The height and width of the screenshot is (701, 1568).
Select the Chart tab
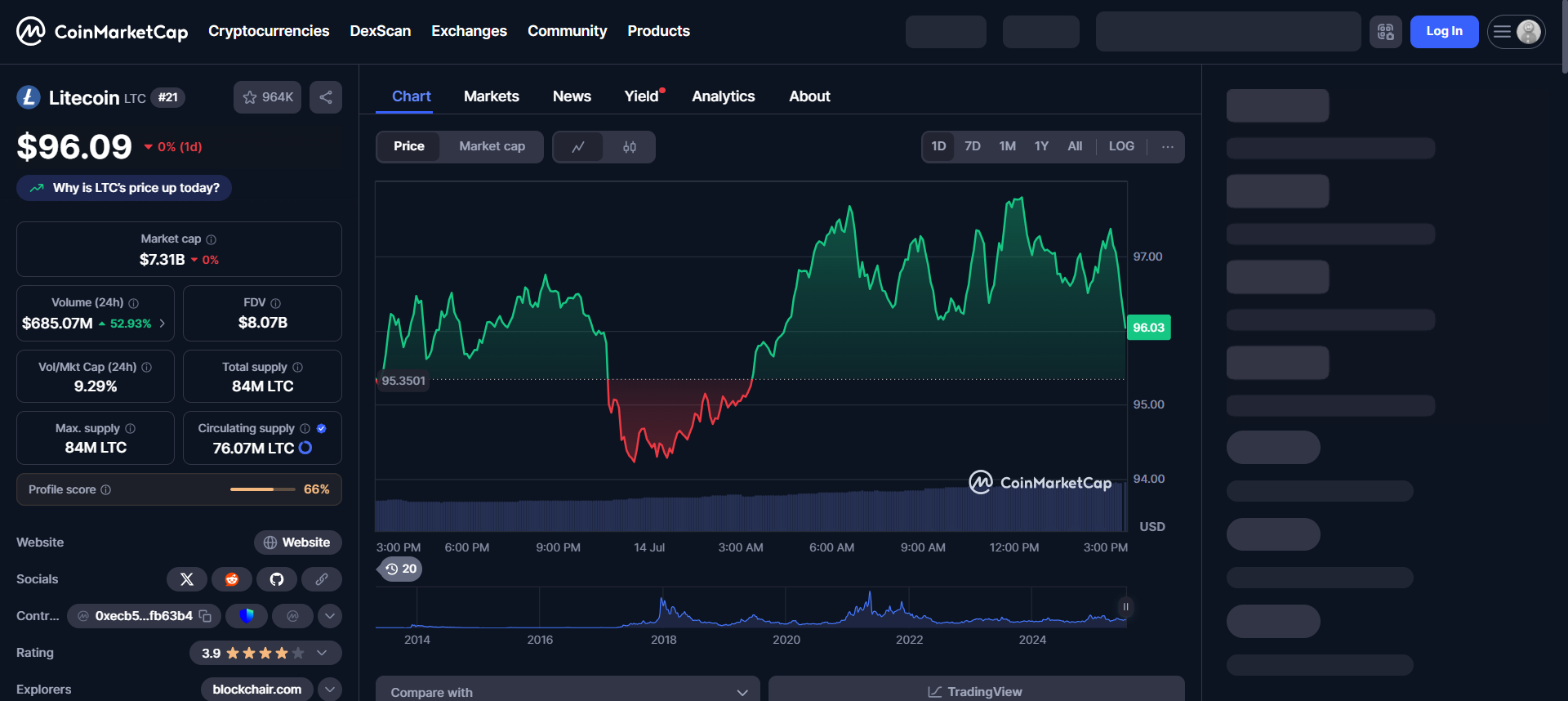pyautogui.click(x=412, y=96)
